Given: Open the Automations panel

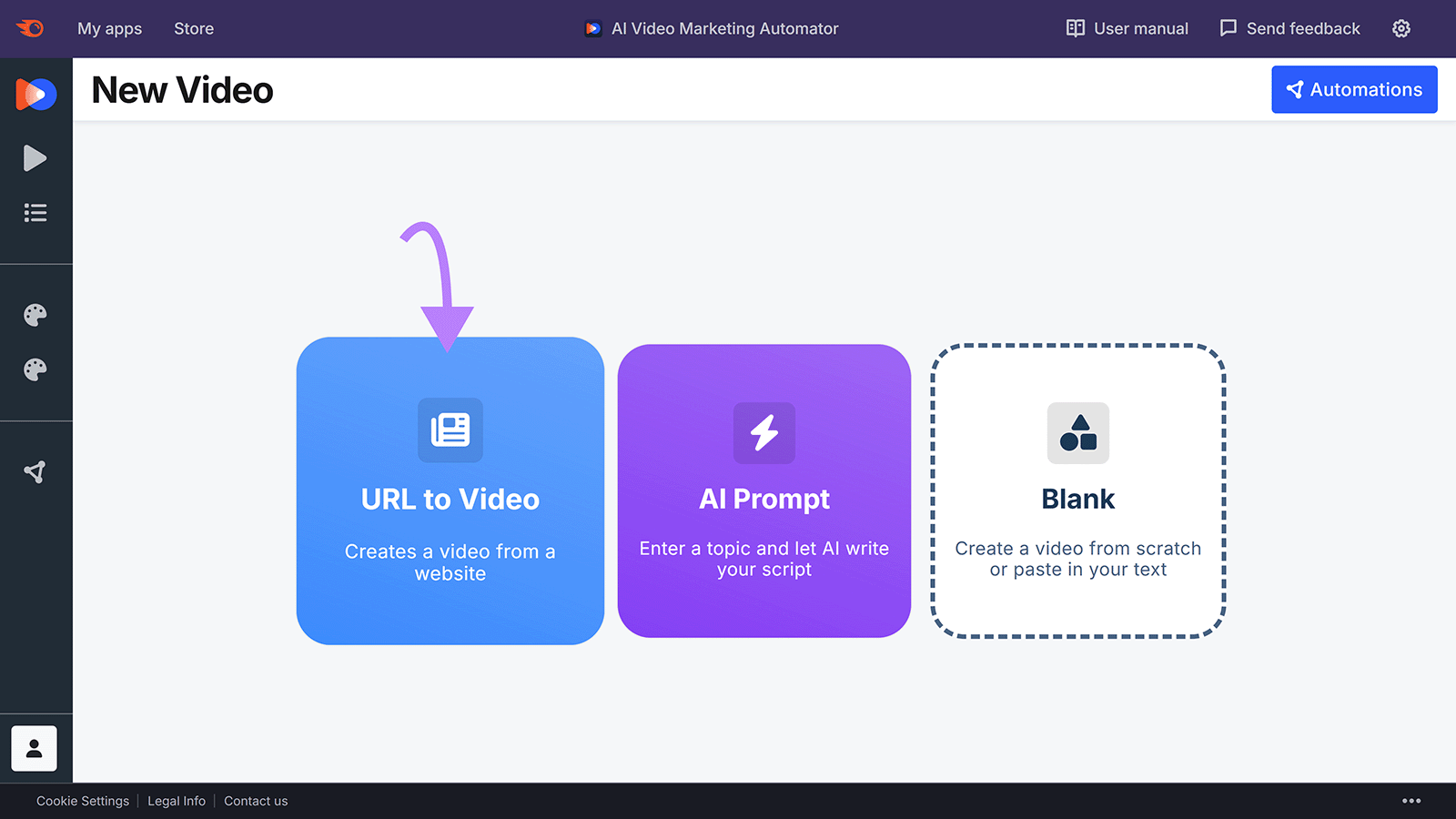Looking at the screenshot, I should point(1354,89).
